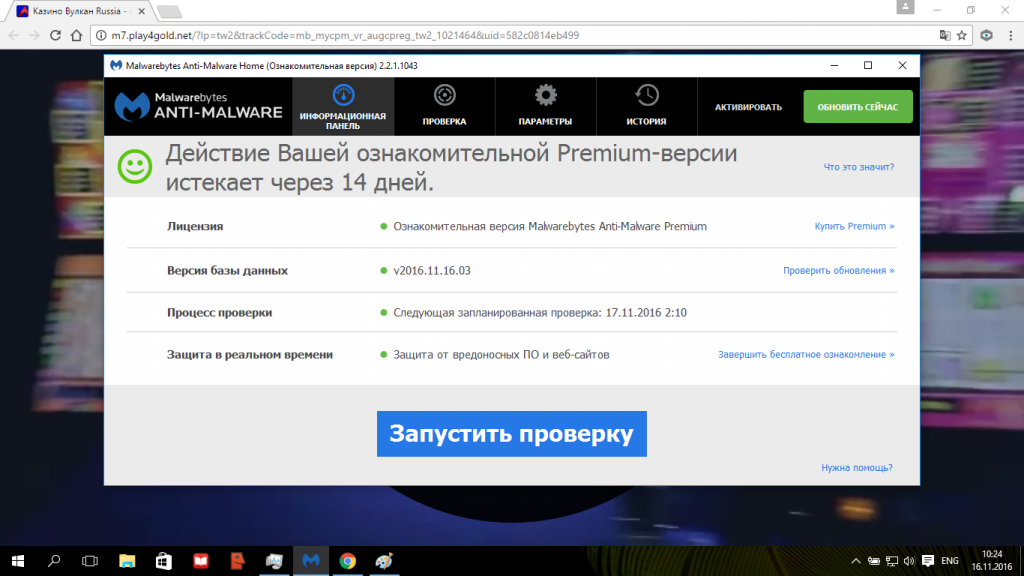This screenshot has height=576, width=1024.
Task: Open File Explorer from the taskbar
Action: tap(127, 561)
